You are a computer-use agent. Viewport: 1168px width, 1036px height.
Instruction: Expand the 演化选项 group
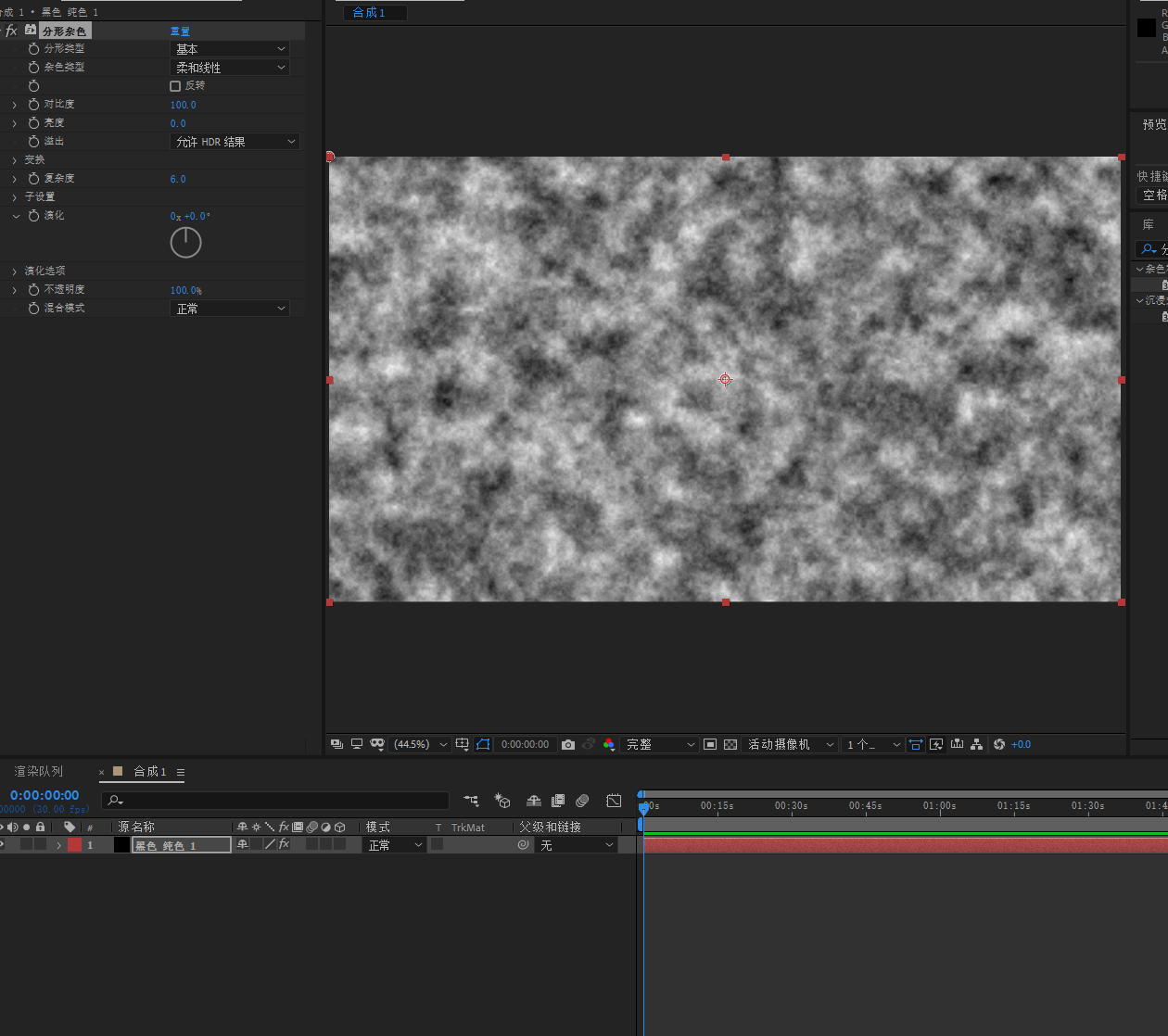pos(15,272)
